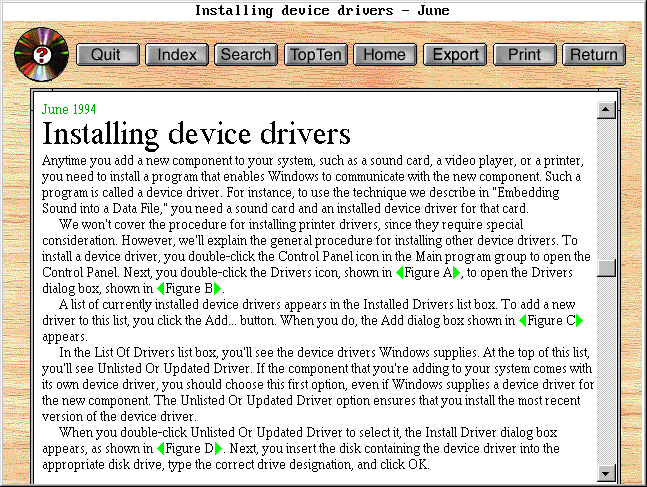The height and width of the screenshot is (487, 647).
Task: Click the scrollbar down arrow
Action: (606, 473)
